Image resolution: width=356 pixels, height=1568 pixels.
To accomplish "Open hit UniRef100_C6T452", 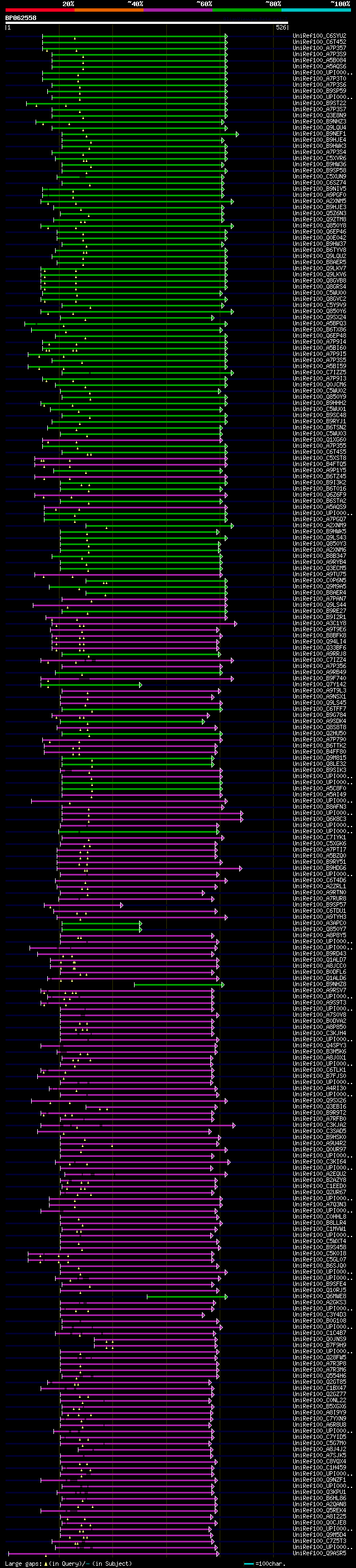I will 319,42.
